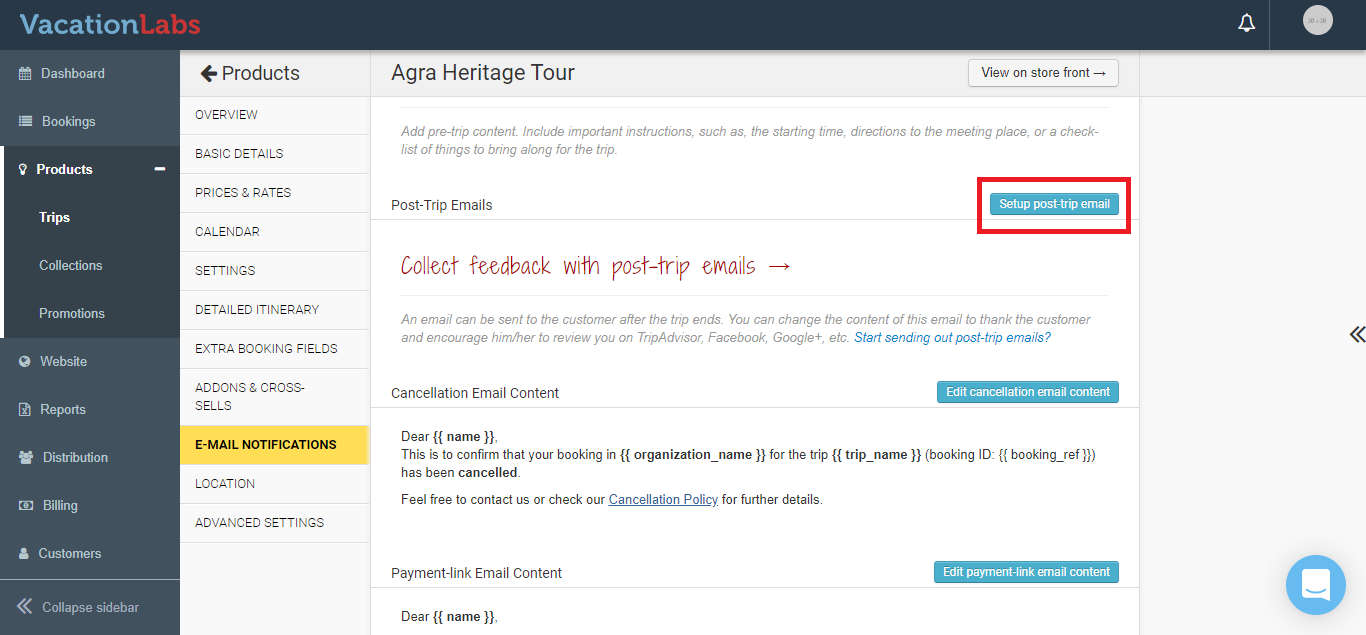This screenshot has height=635, width=1366.
Task: Click Start sending out post-trip emails link
Action: tap(952, 338)
